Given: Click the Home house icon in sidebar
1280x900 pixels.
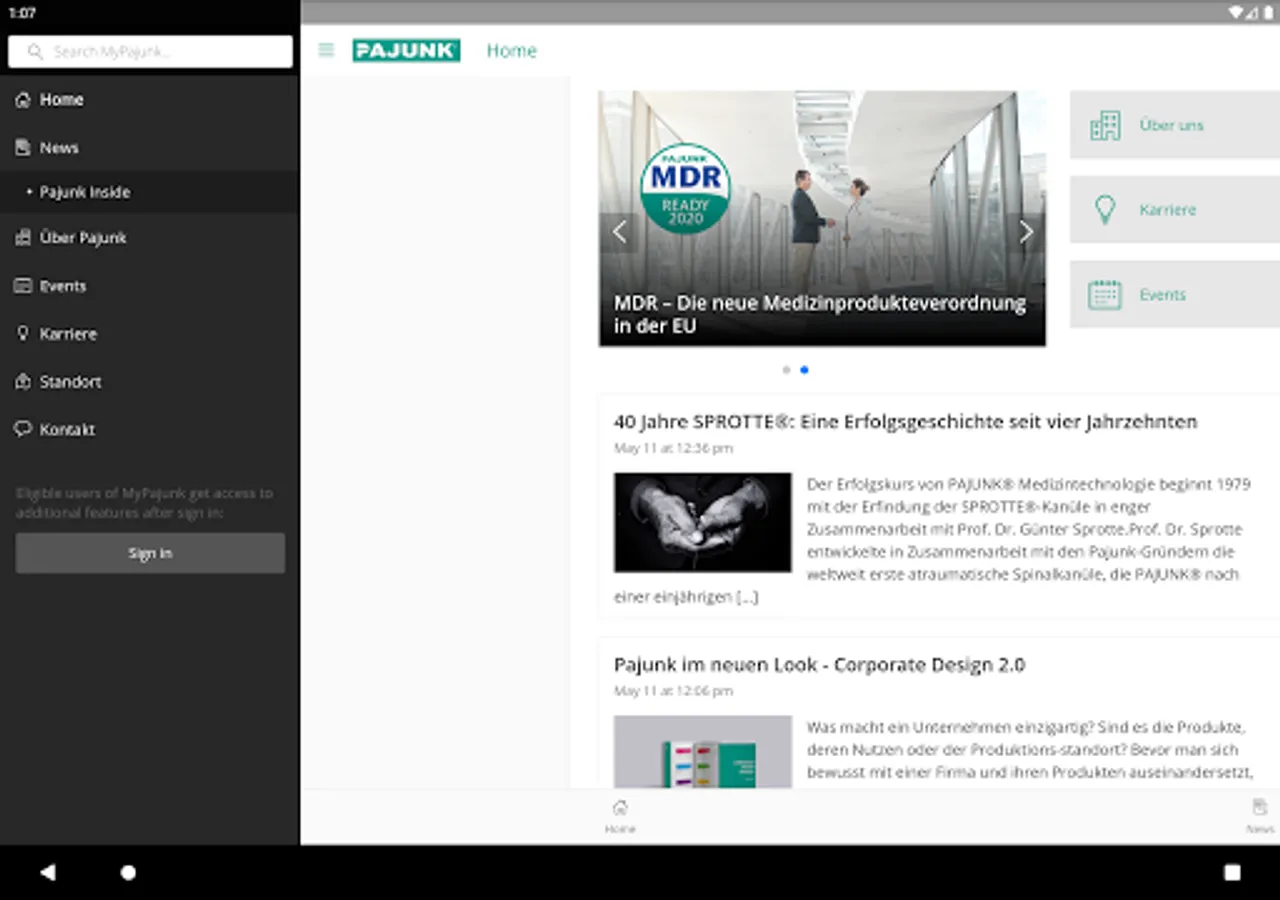Looking at the screenshot, I should (x=23, y=99).
